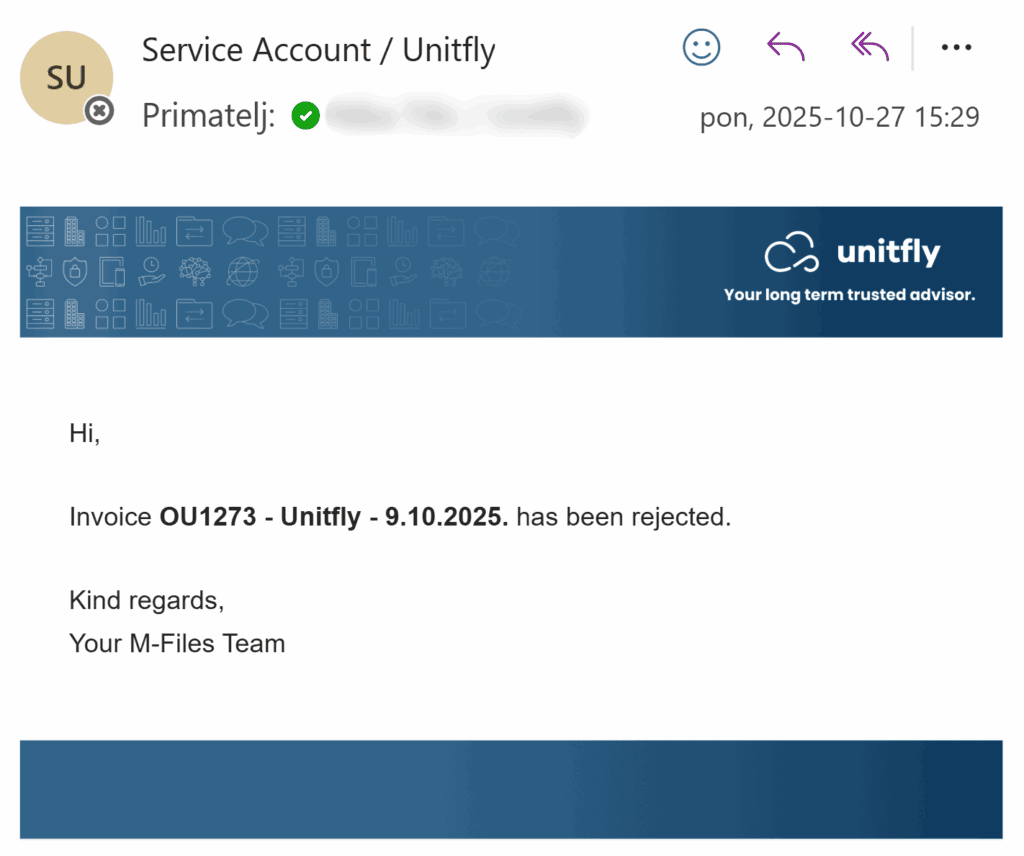Click the Unitfly cloud logo icon
This screenshot has height=856, width=1024.
(792, 253)
